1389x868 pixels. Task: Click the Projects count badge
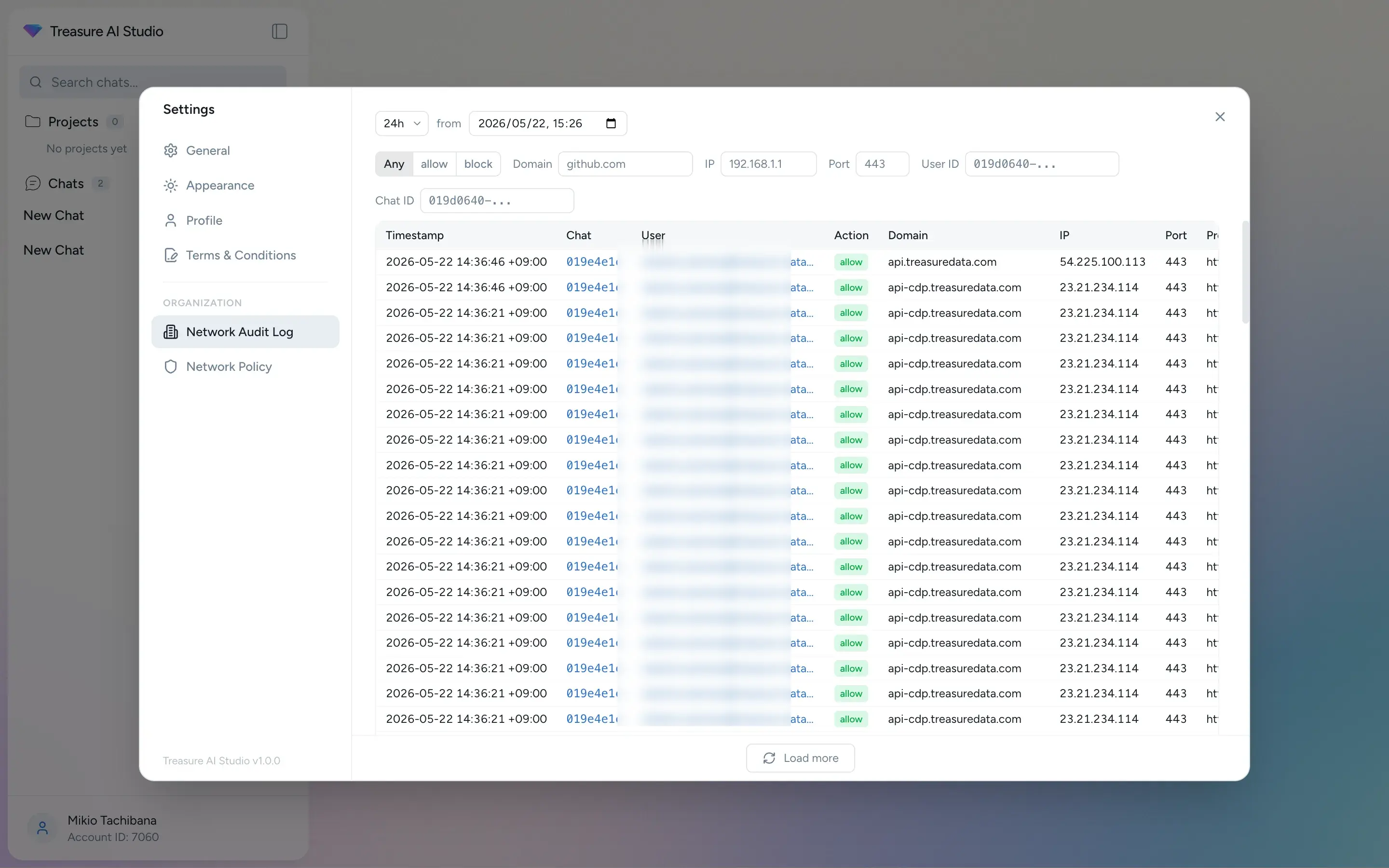[x=115, y=121]
